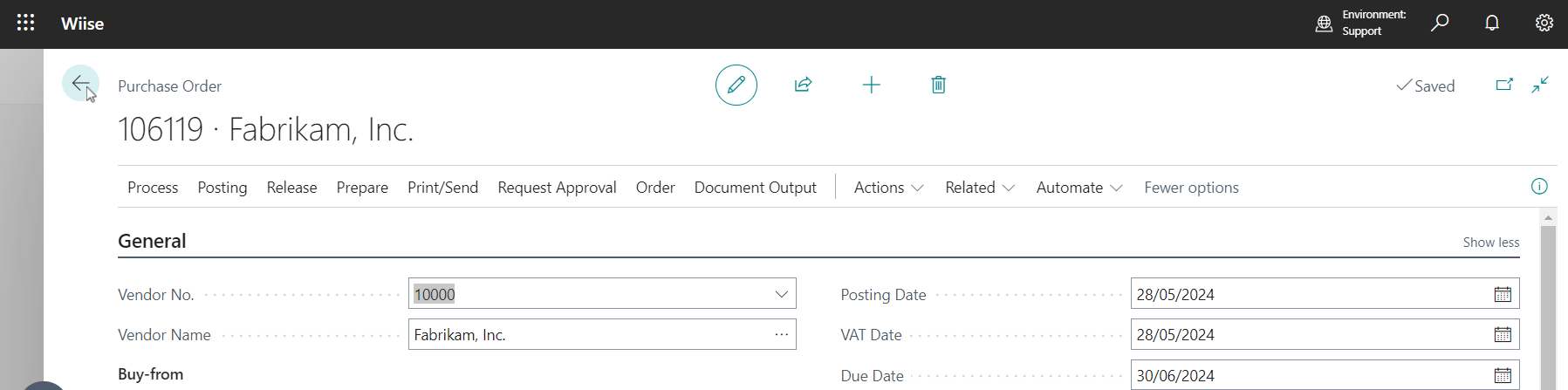This screenshot has height=390, width=1568.
Task: Click the Wiise app title
Action: (82, 24)
